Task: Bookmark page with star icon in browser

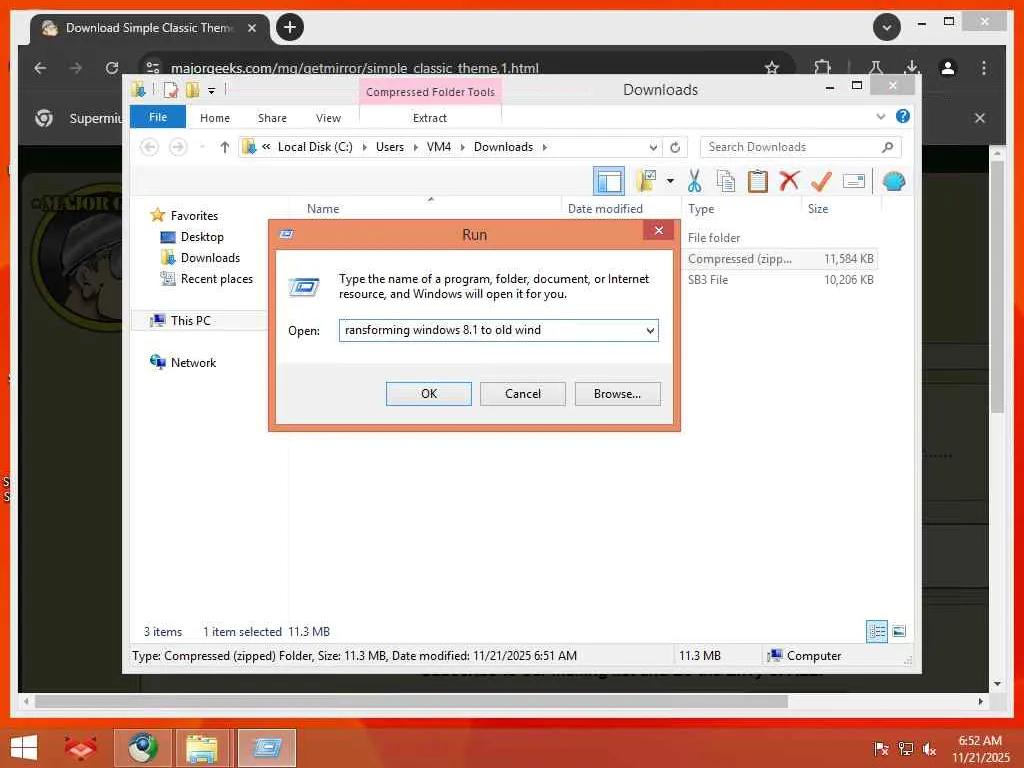Action: 772,68
